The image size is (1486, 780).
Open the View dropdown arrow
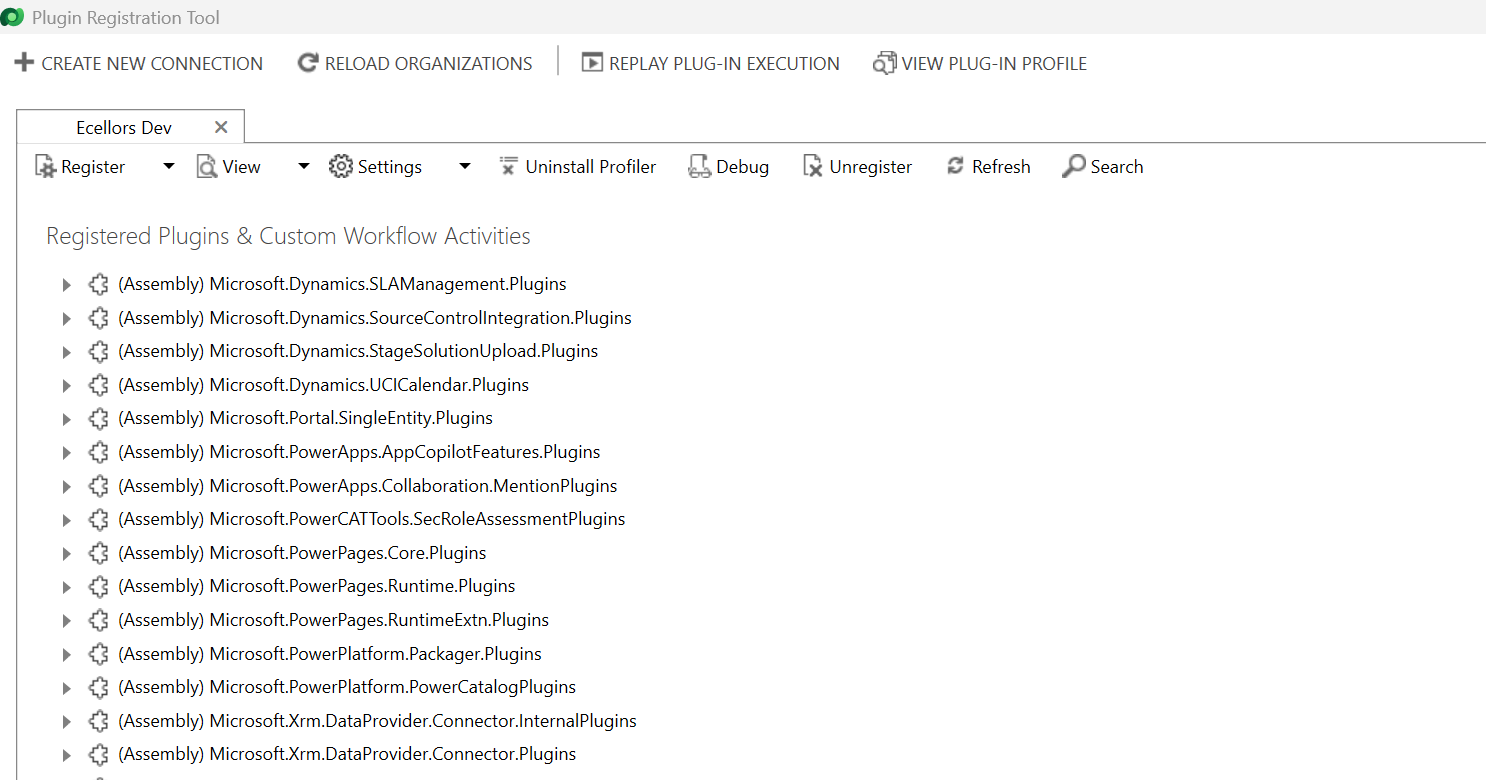pyautogui.click(x=304, y=167)
